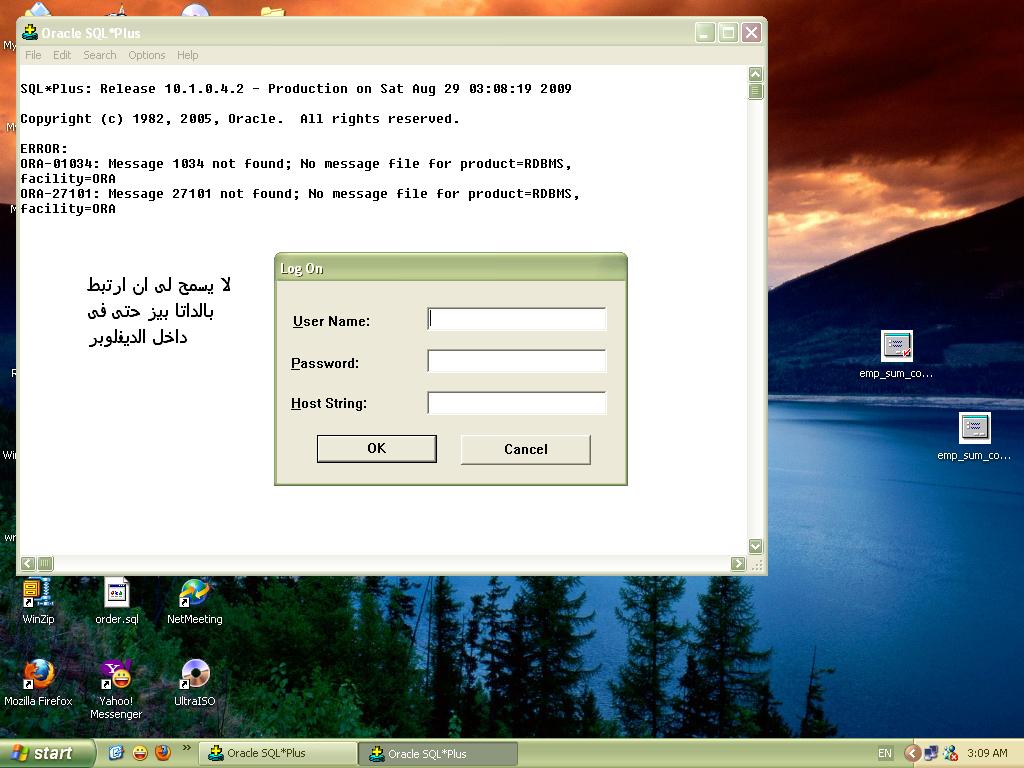Click the EN language indicator in taskbar
The image size is (1024, 768).
(x=884, y=753)
